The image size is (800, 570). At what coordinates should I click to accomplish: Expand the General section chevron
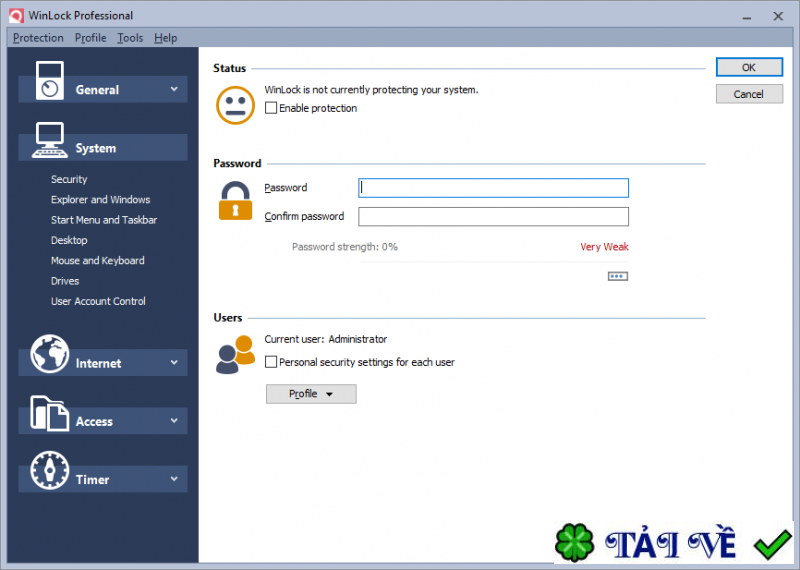tap(174, 89)
